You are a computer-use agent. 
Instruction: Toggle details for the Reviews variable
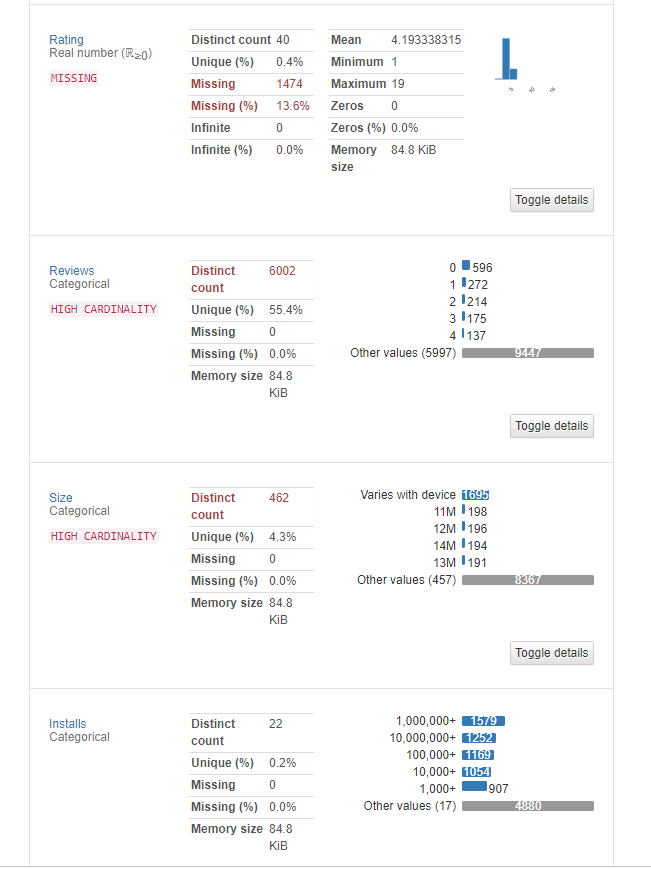click(x=551, y=426)
